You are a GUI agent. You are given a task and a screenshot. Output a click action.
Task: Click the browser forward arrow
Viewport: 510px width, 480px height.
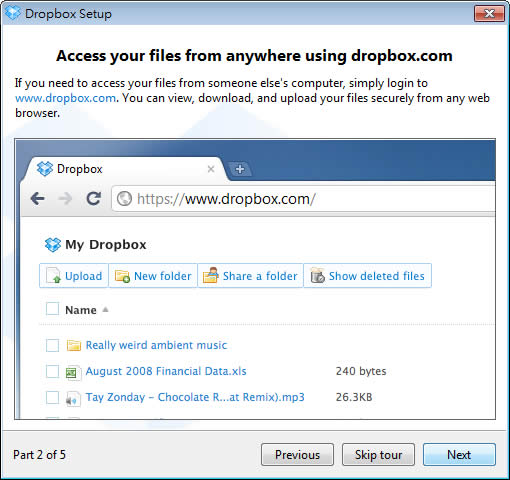(65, 199)
